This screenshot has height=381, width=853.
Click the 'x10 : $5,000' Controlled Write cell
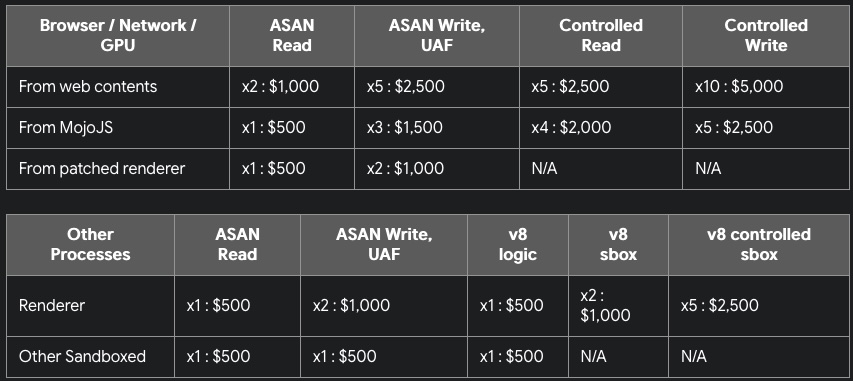tap(739, 87)
